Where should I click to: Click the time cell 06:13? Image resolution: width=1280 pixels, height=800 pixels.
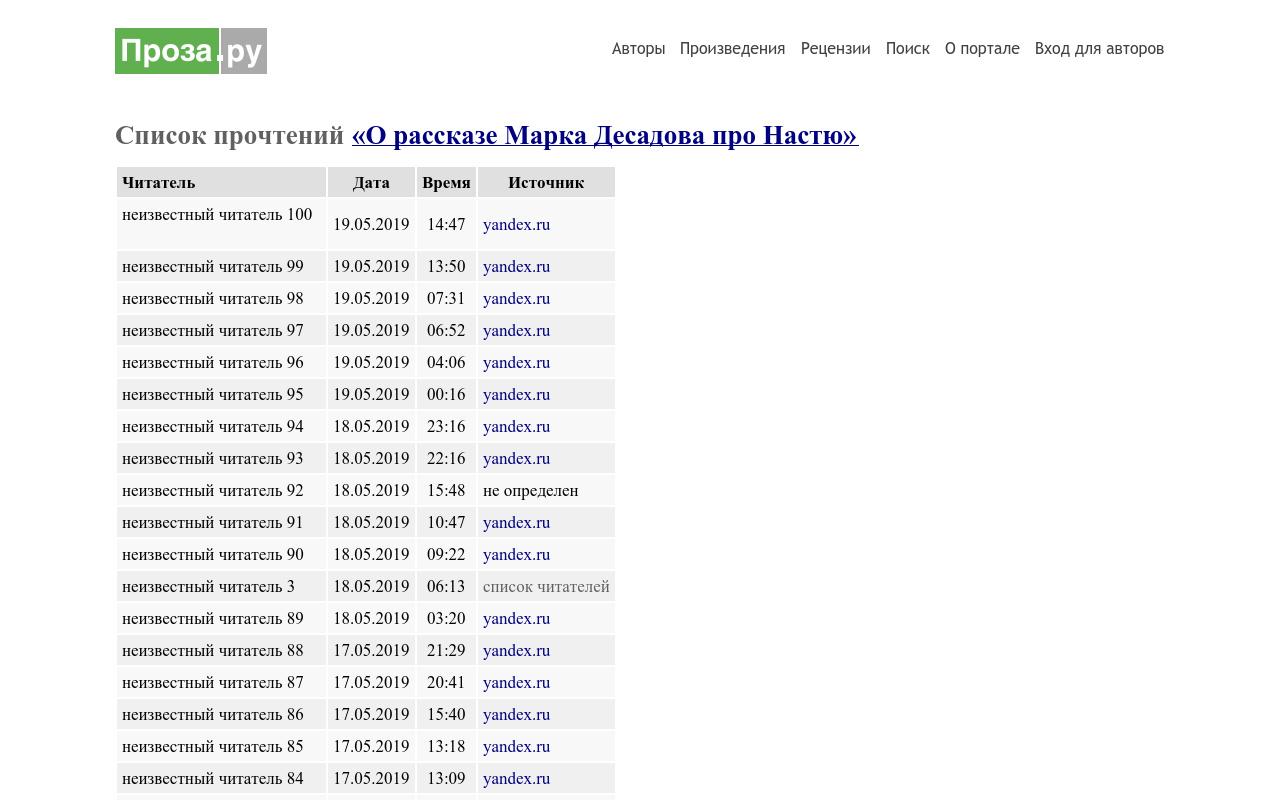coord(446,586)
